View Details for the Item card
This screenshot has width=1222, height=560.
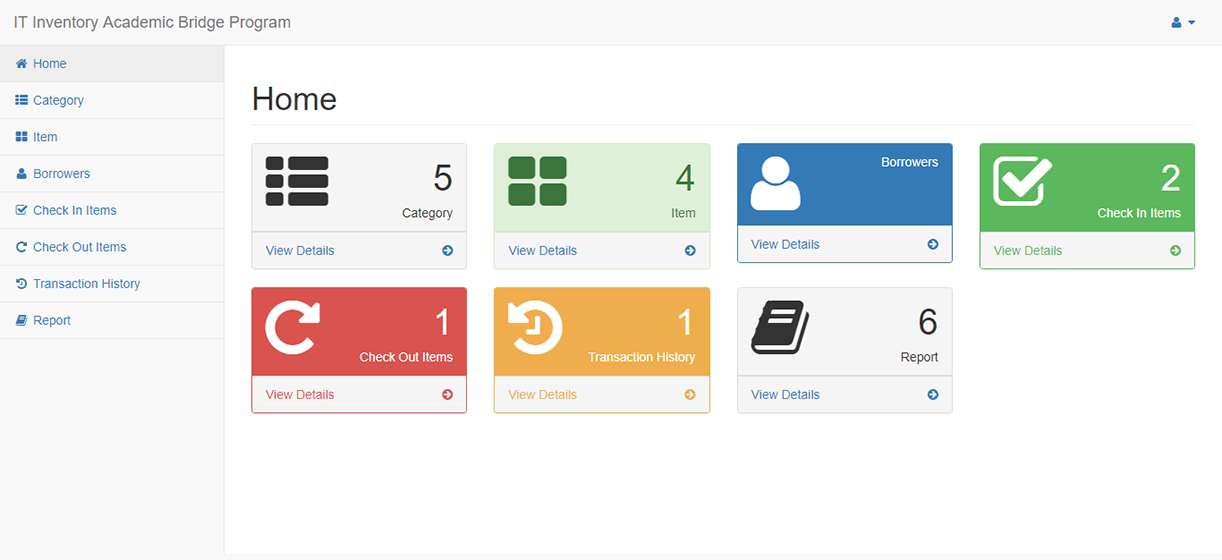point(542,251)
